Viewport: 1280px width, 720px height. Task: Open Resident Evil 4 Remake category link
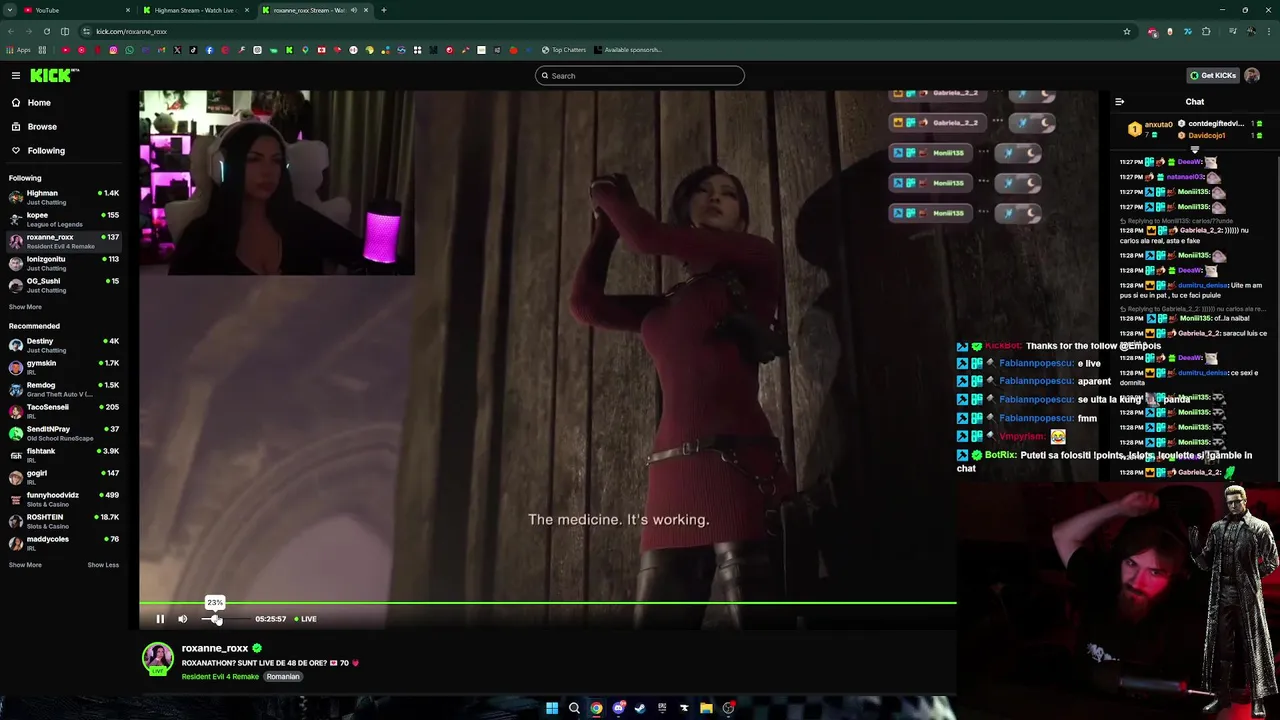(x=220, y=677)
